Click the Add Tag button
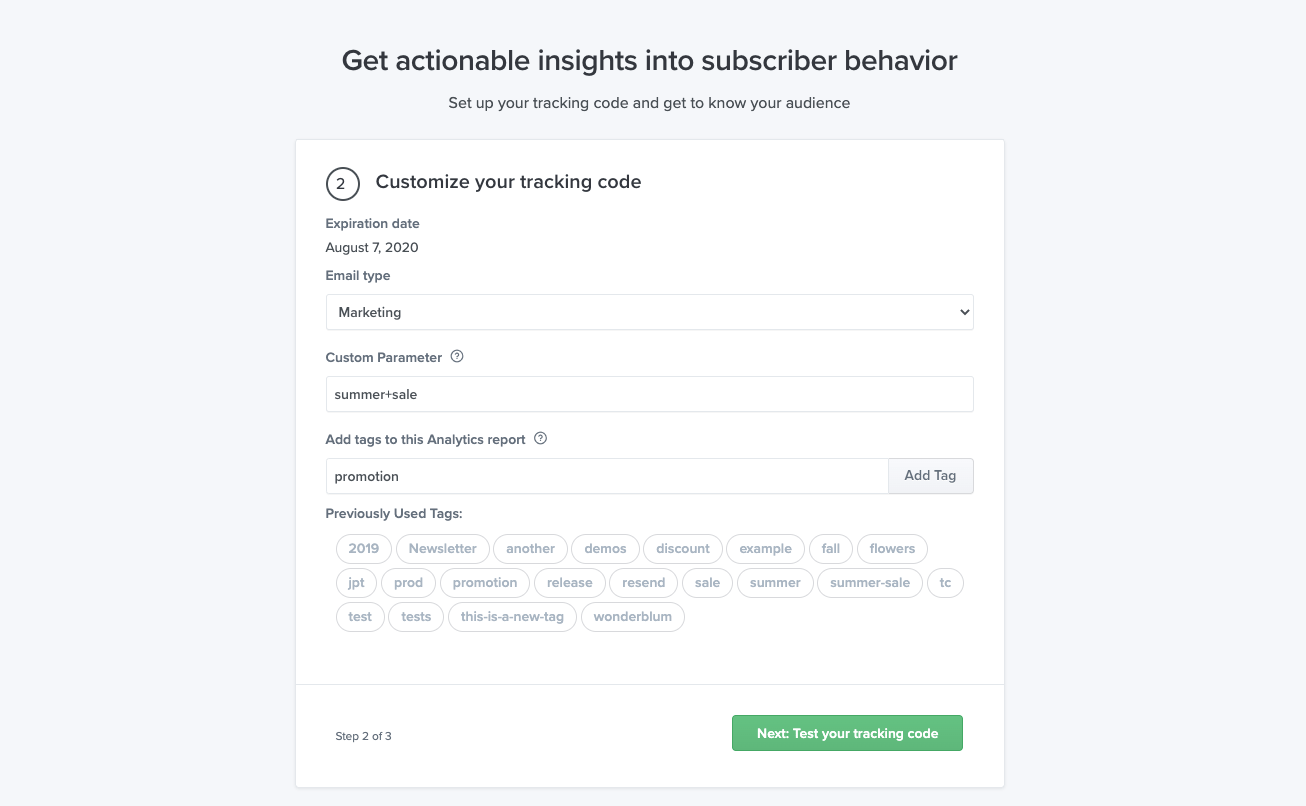Screen dimensions: 1306x806 point(930,476)
